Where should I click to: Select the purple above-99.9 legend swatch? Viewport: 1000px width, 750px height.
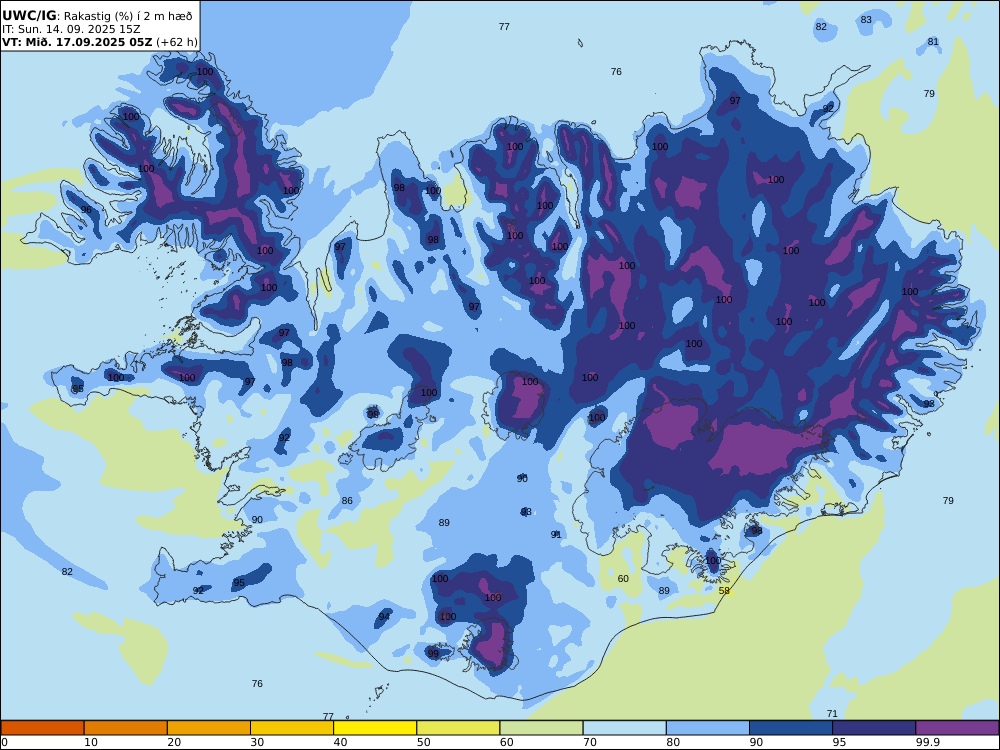click(957, 728)
